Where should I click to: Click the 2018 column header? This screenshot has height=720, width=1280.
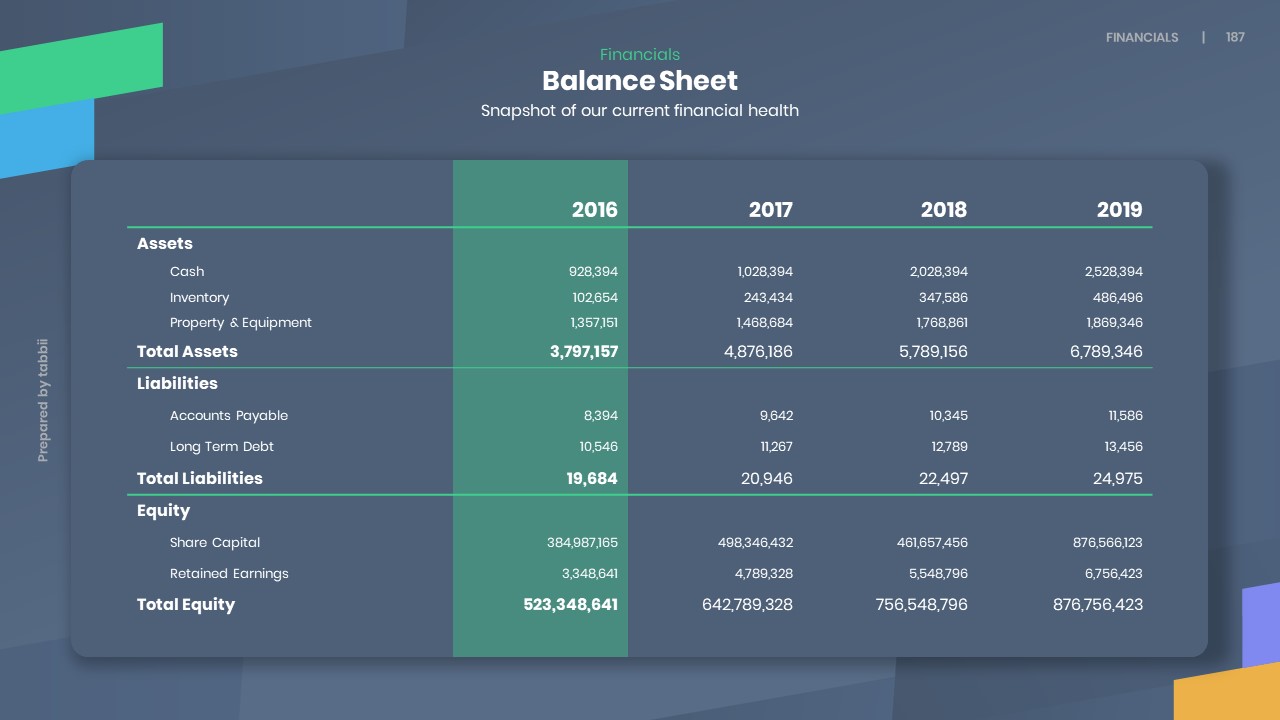[943, 210]
